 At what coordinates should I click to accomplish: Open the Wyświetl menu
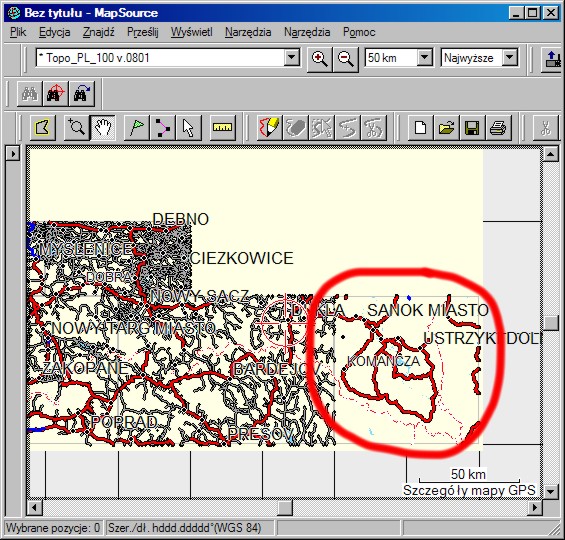(191, 32)
